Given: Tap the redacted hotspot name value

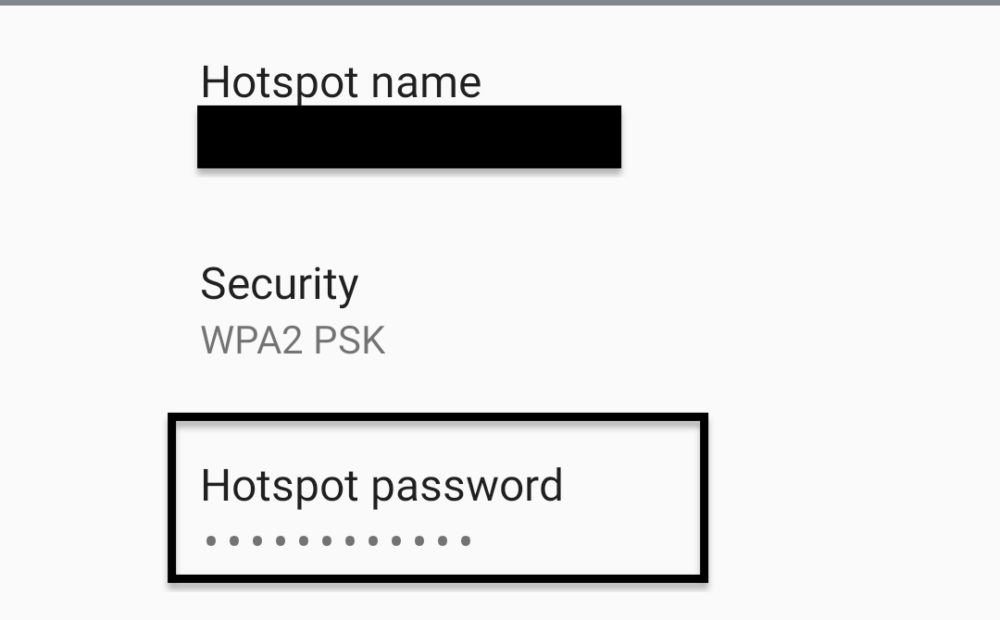Looking at the screenshot, I should coord(410,137).
